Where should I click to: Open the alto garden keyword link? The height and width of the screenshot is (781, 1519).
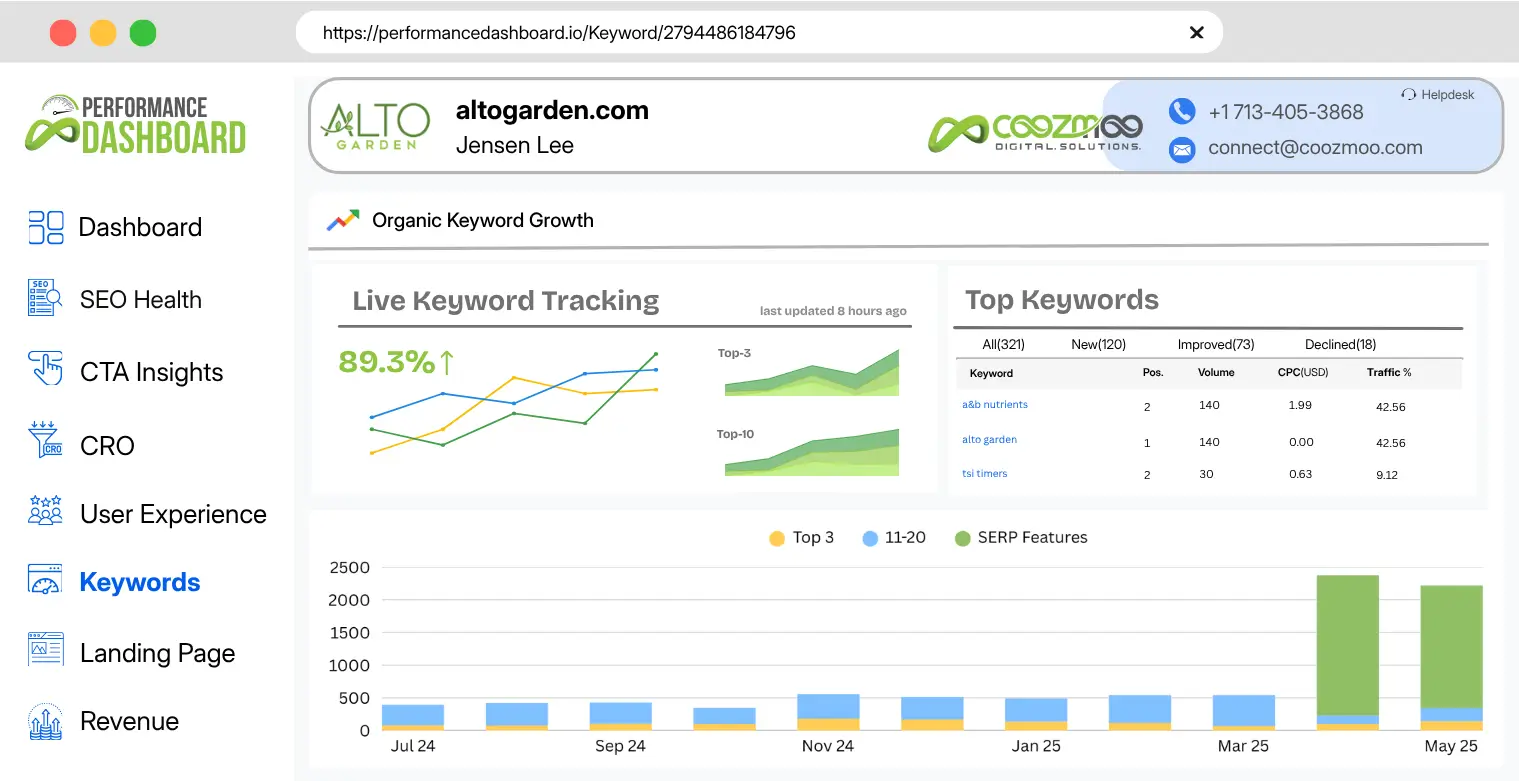click(x=989, y=440)
